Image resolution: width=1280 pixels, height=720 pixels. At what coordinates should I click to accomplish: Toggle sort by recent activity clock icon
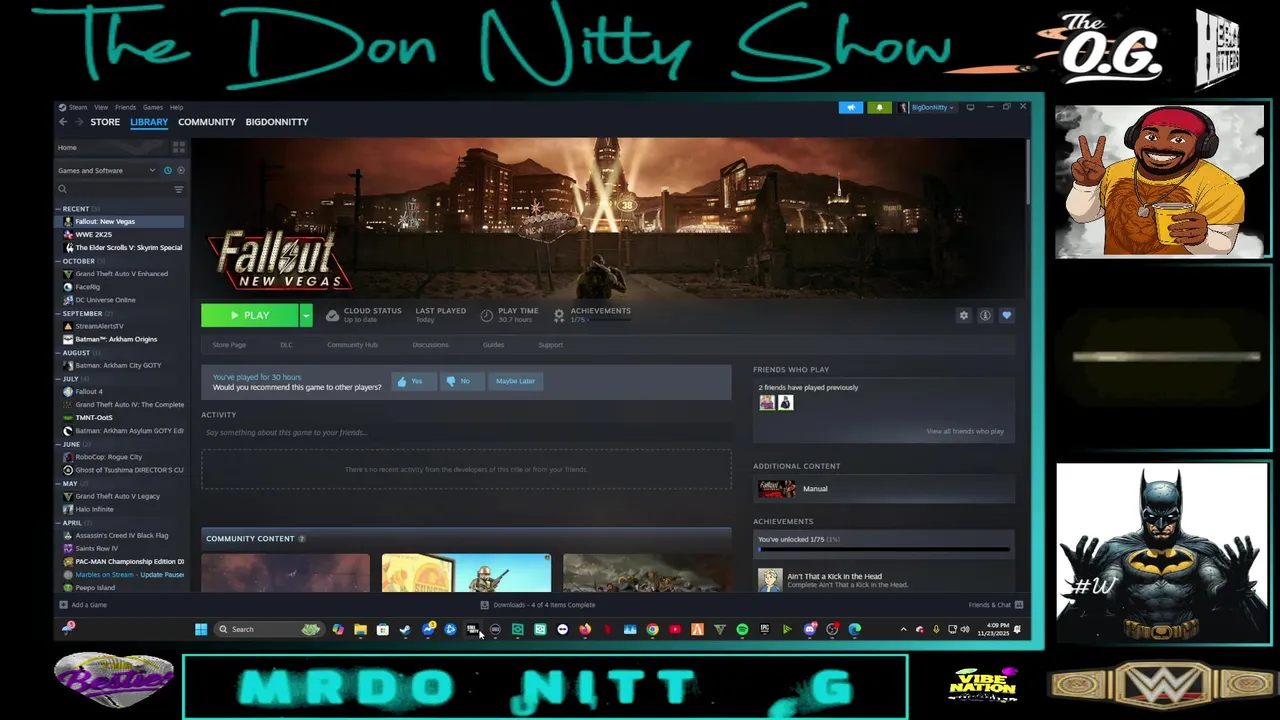167,171
